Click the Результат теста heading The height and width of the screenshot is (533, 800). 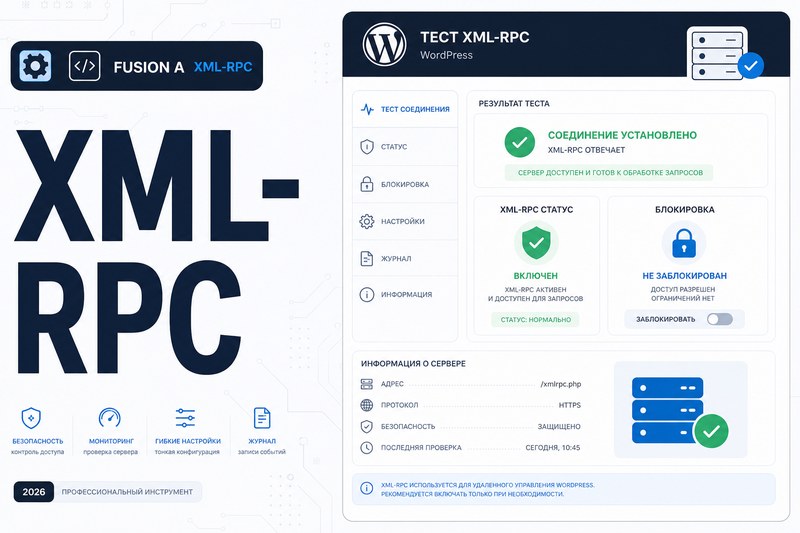click(x=514, y=104)
